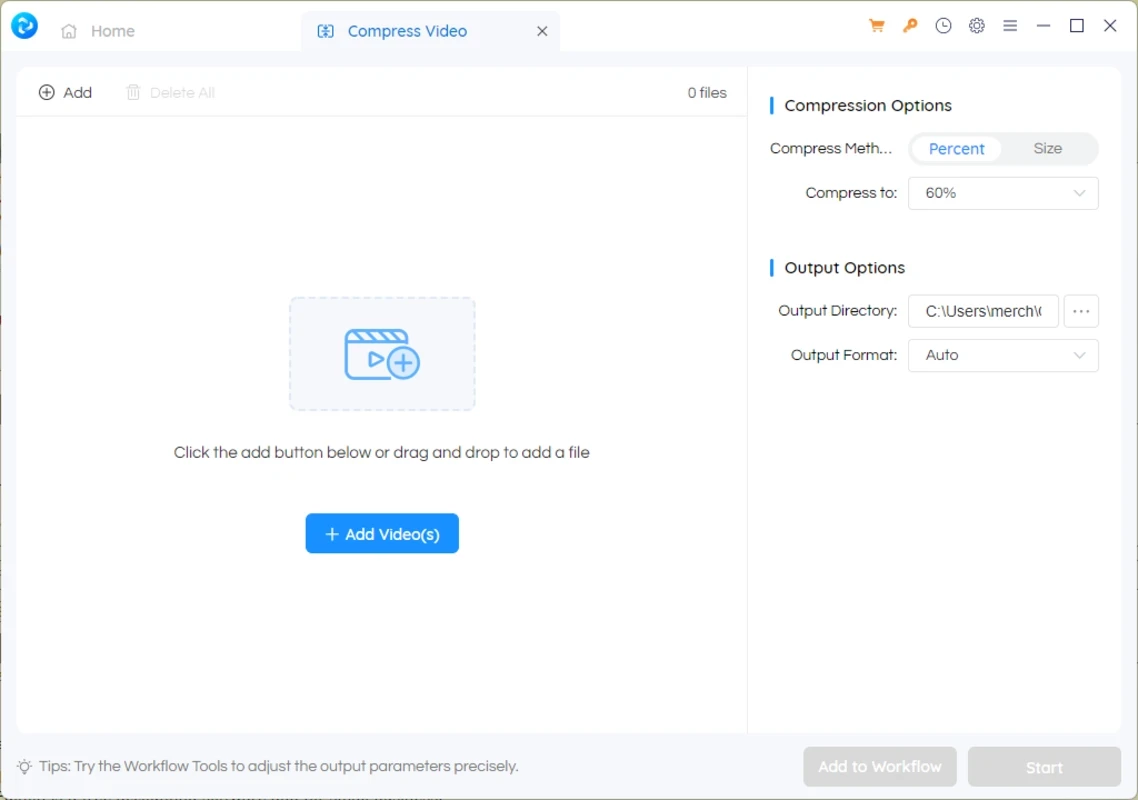Expand the Compress to 60% dropdown

pyautogui.click(x=1003, y=193)
